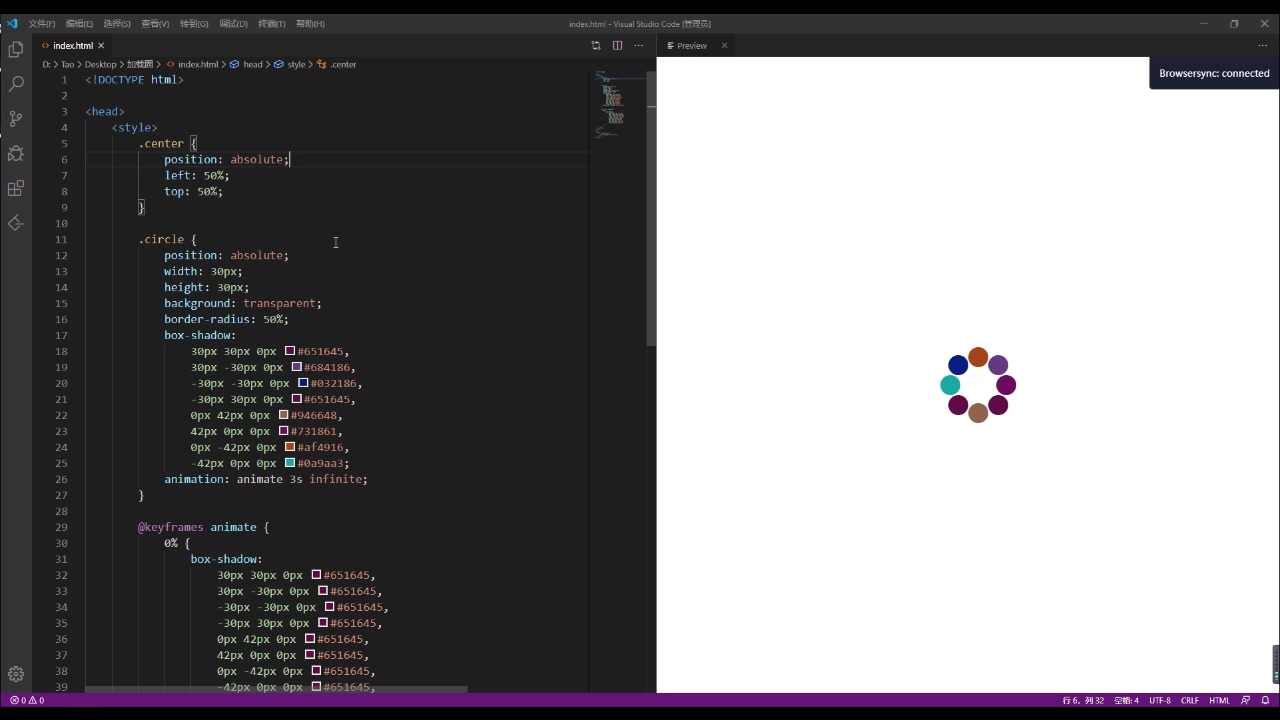Screen dimensions: 1280x720
Task: Click the #651645 color swatch on line 18
Action: click(x=290, y=351)
